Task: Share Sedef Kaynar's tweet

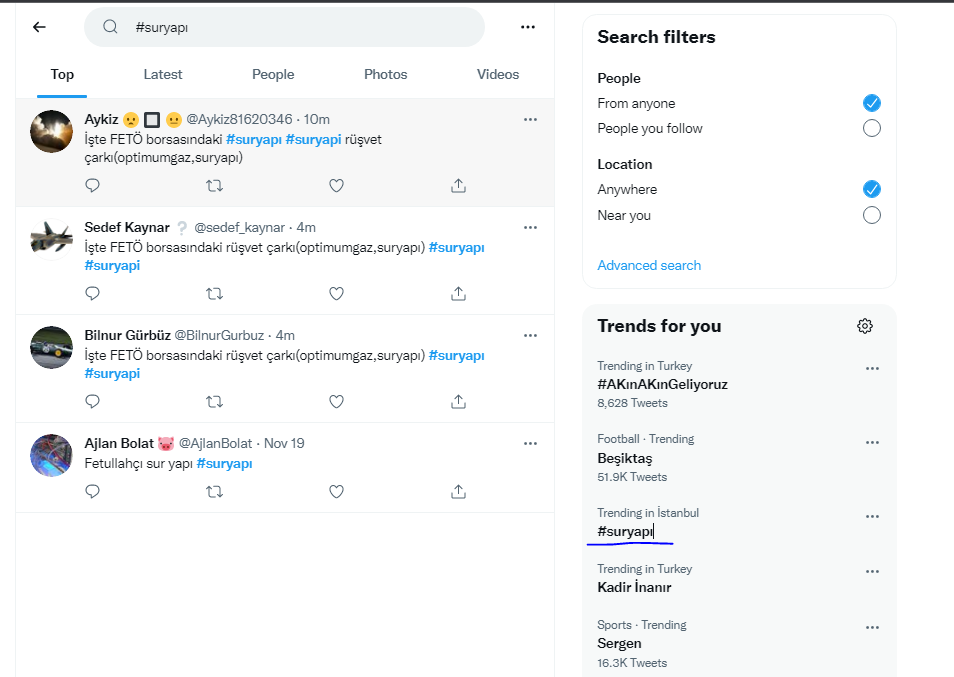Action: coord(459,294)
